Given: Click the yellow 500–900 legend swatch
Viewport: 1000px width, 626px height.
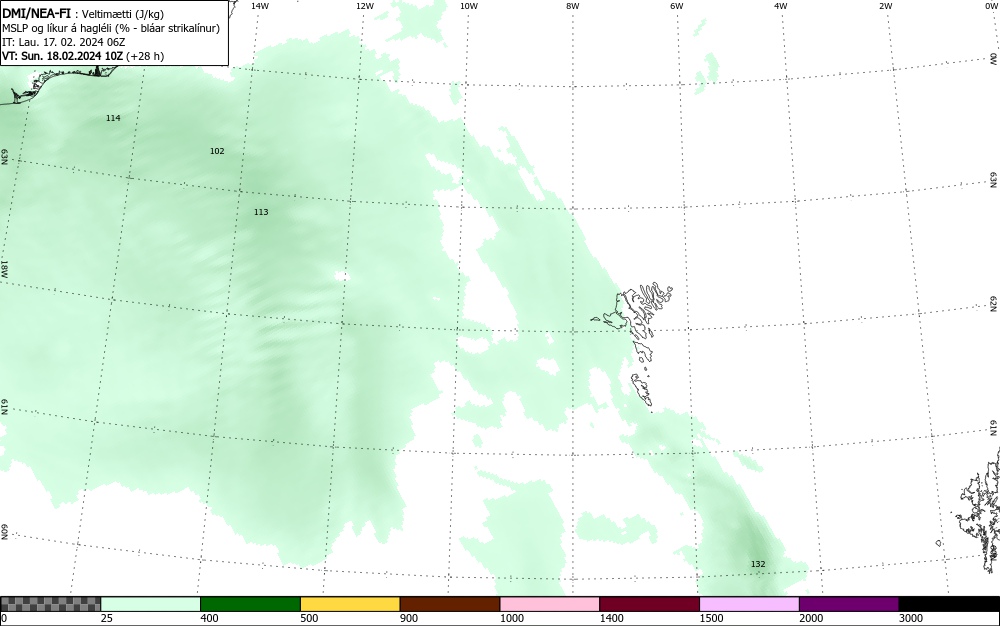Looking at the screenshot, I should (x=350, y=604).
